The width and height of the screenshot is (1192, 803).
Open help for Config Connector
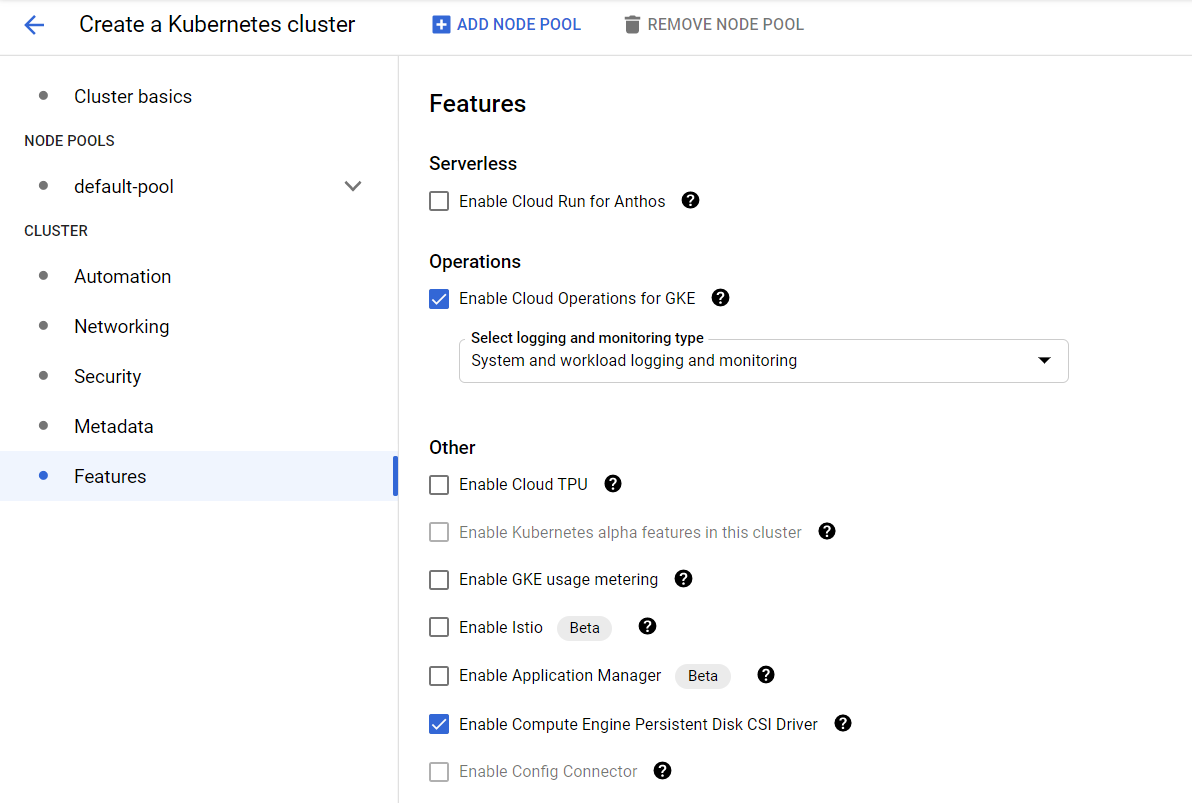click(662, 770)
